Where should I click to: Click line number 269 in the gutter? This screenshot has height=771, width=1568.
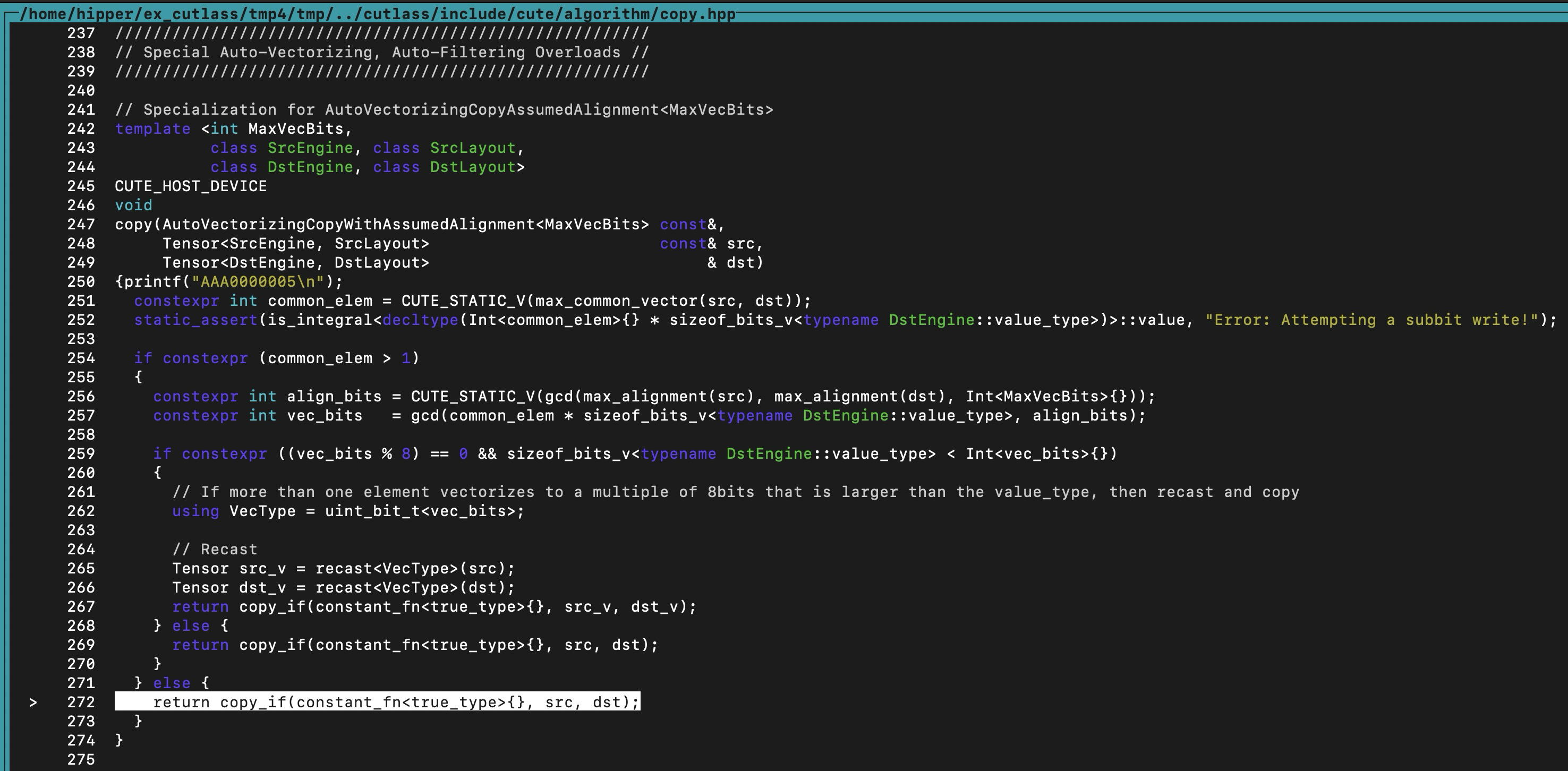[x=81, y=645]
